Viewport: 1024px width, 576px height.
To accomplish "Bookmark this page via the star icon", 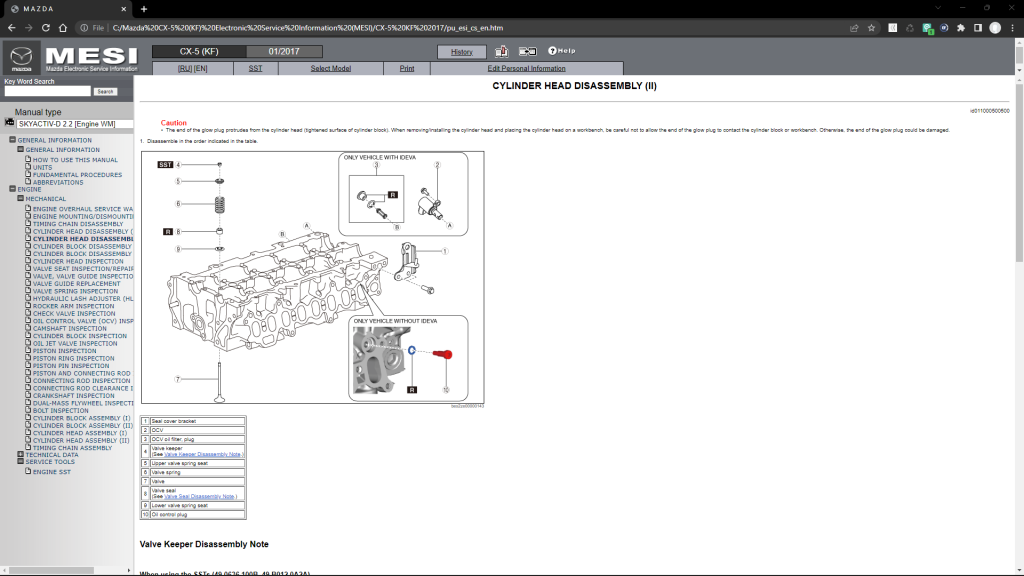I will pos(872,28).
